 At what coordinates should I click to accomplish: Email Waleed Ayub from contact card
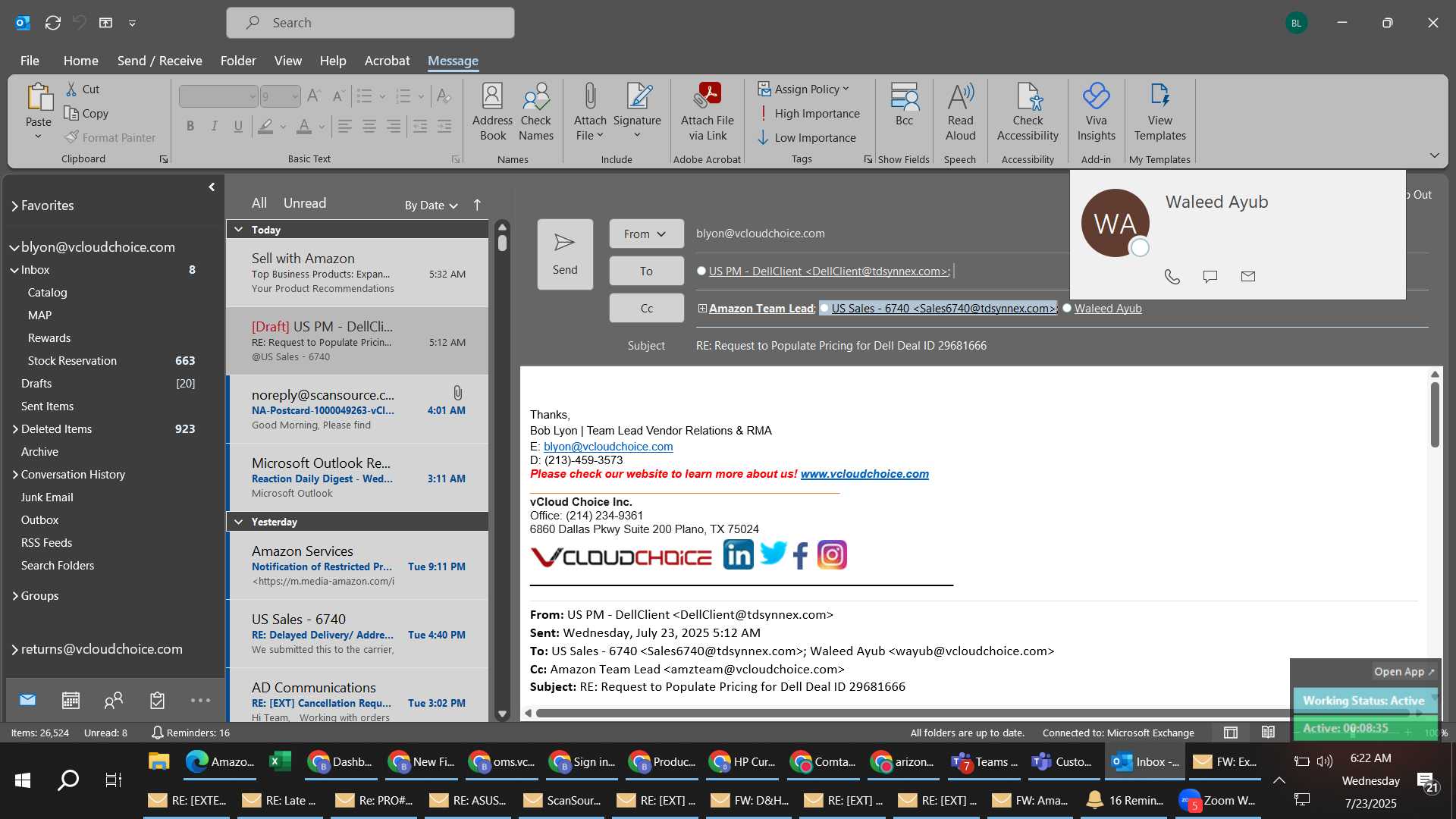[1248, 277]
